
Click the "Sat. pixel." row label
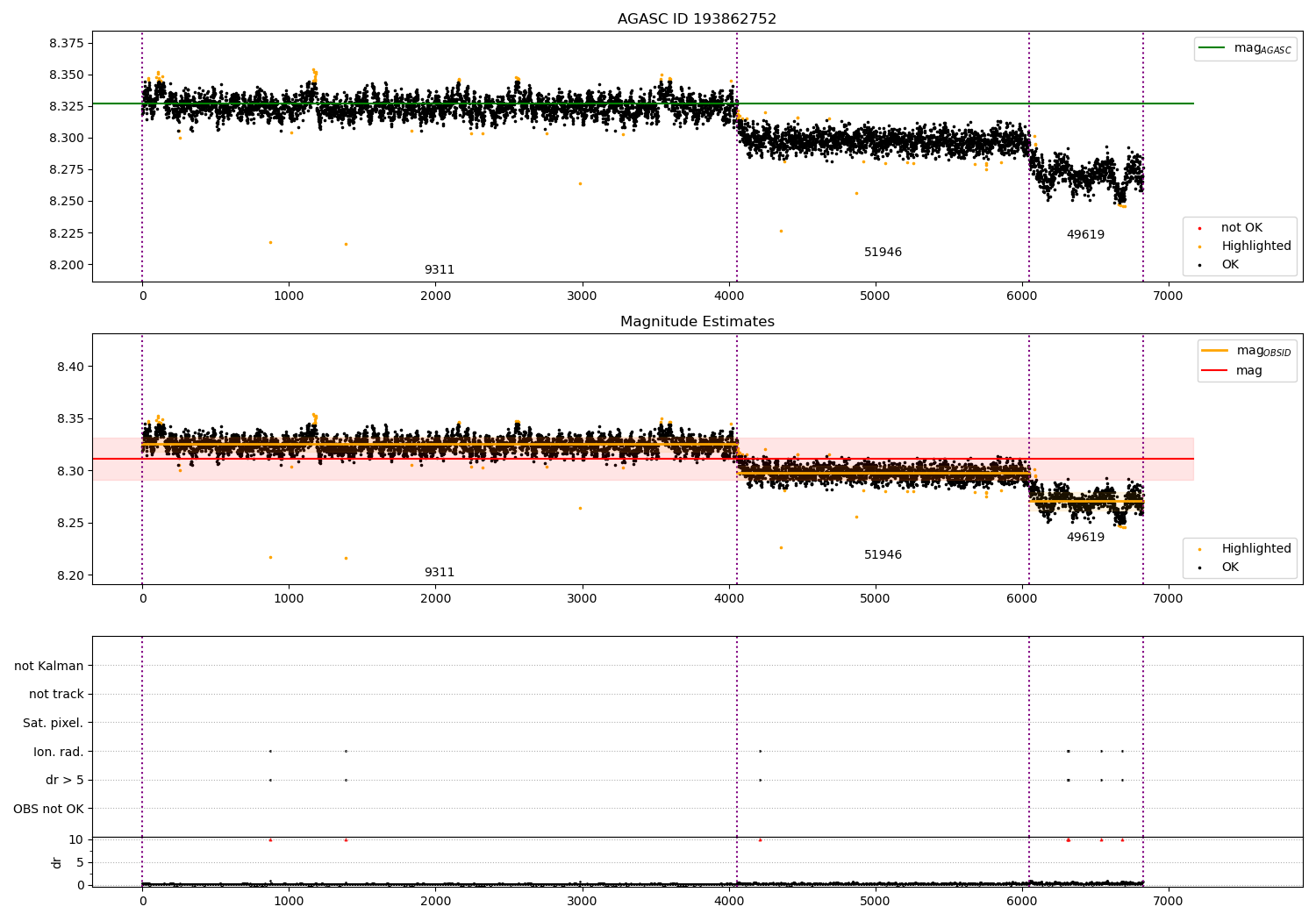click(x=54, y=723)
